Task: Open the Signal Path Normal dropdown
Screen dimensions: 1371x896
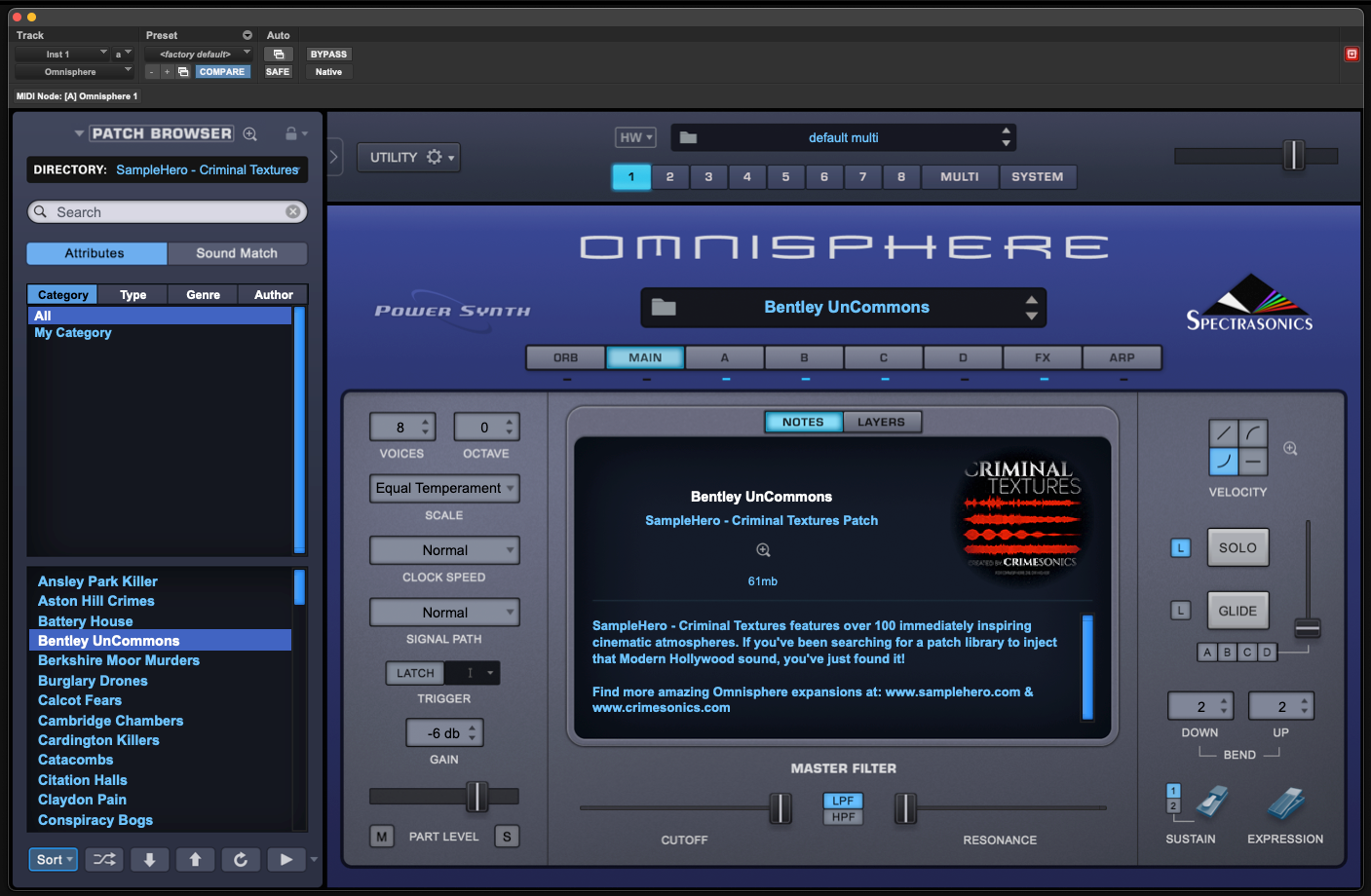Action: point(444,613)
